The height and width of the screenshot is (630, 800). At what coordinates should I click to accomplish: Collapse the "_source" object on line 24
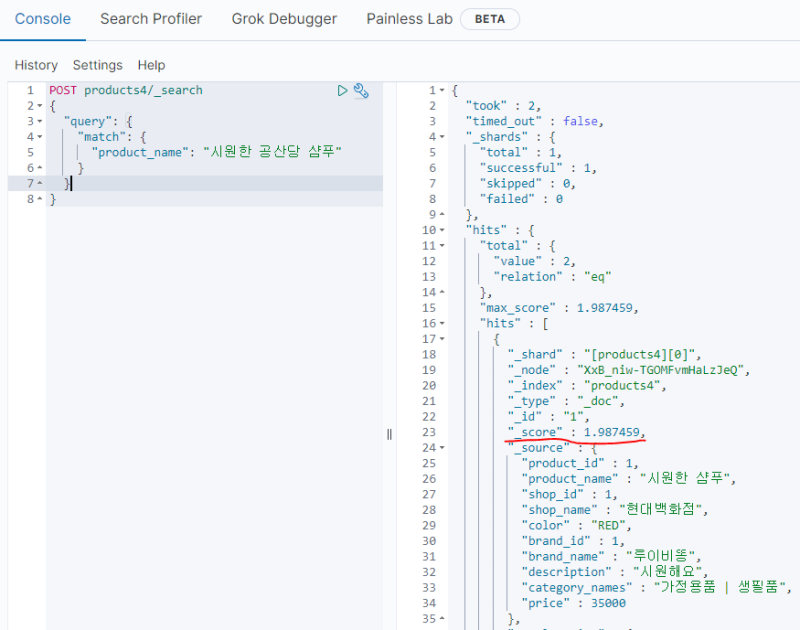442,448
